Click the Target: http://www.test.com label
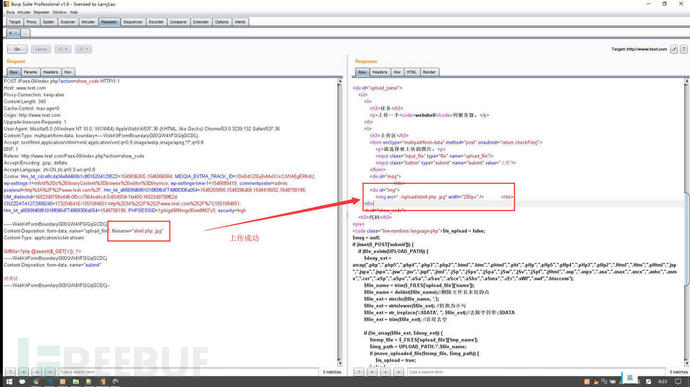 639,49
